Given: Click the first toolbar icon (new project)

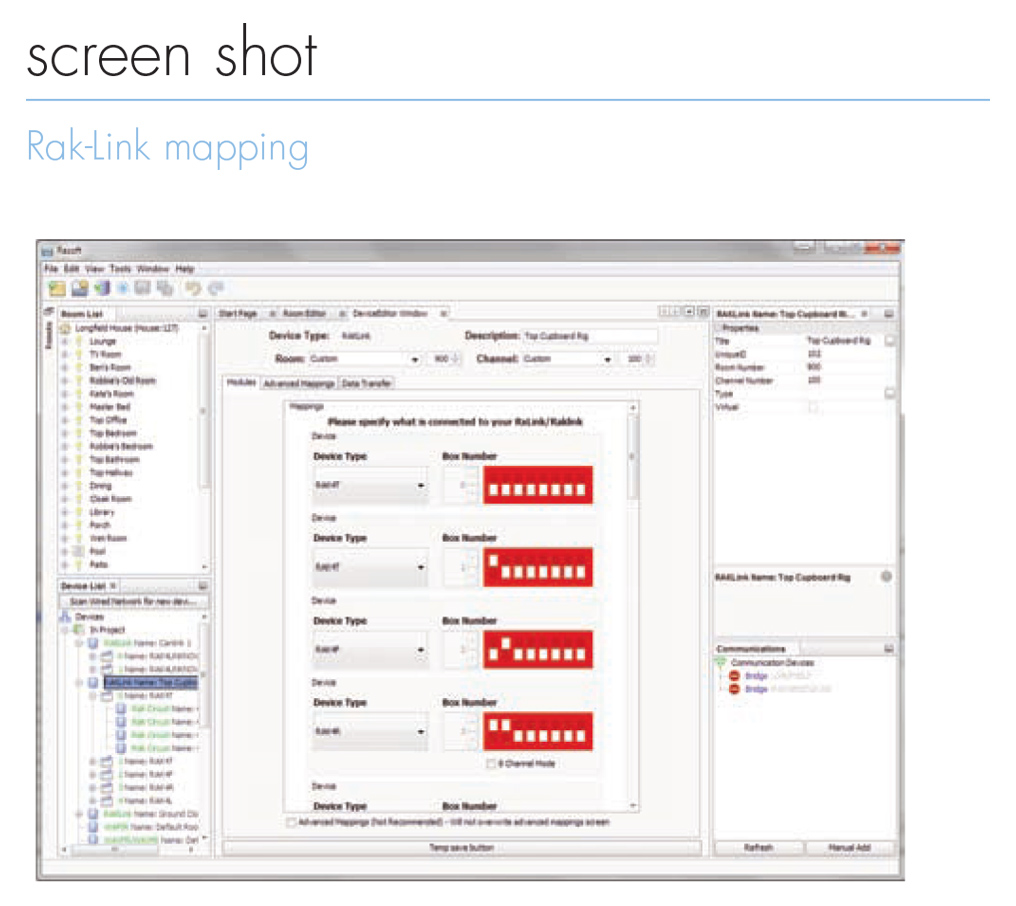Looking at the screenshot, I should 57,288.
